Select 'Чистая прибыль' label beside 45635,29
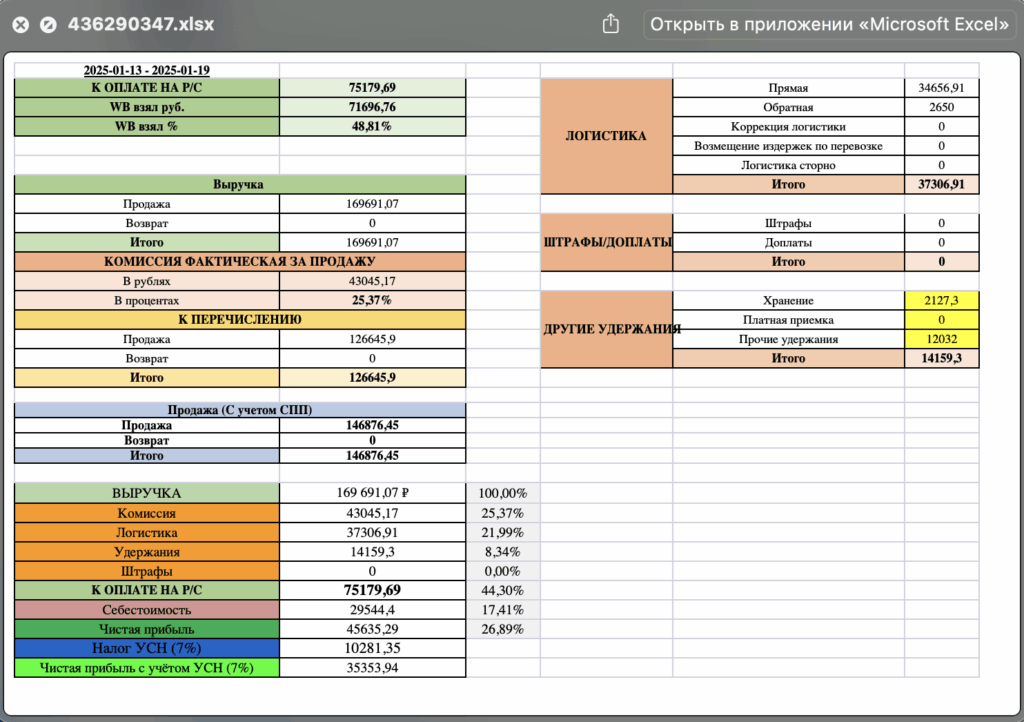The height and width of the screenshot is (722, 1024). click(146, 629)
